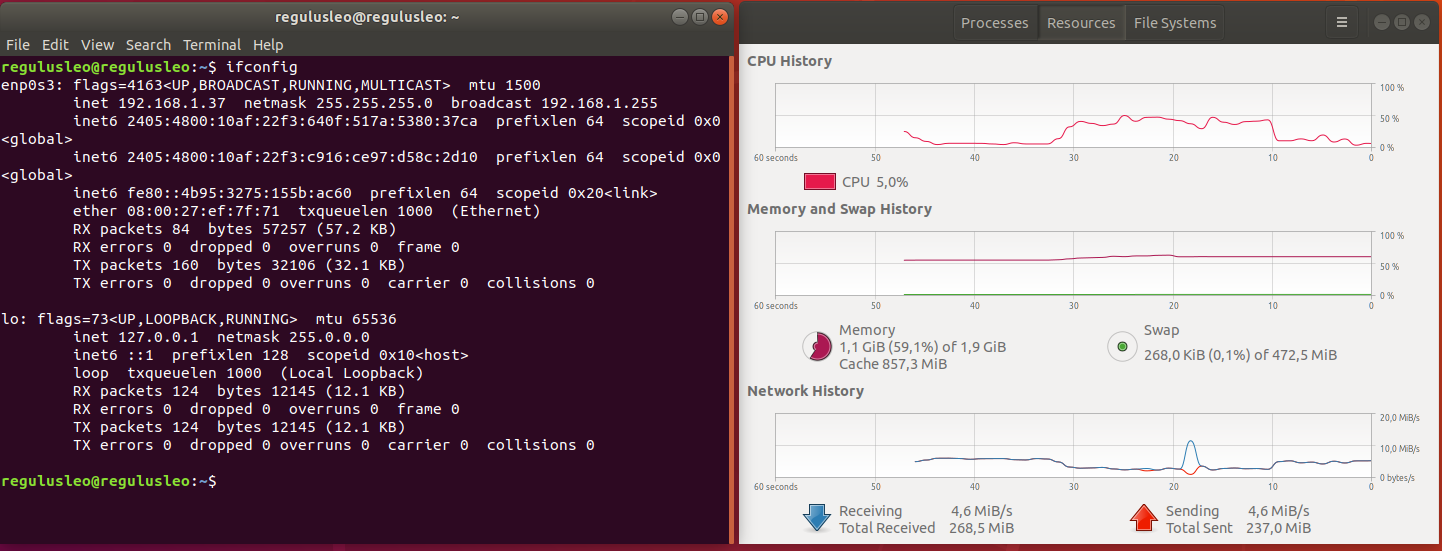Click Total Sent 237,0 MiB value
The width and height of the screenshot is (1442, 551).
point(1278,528)
